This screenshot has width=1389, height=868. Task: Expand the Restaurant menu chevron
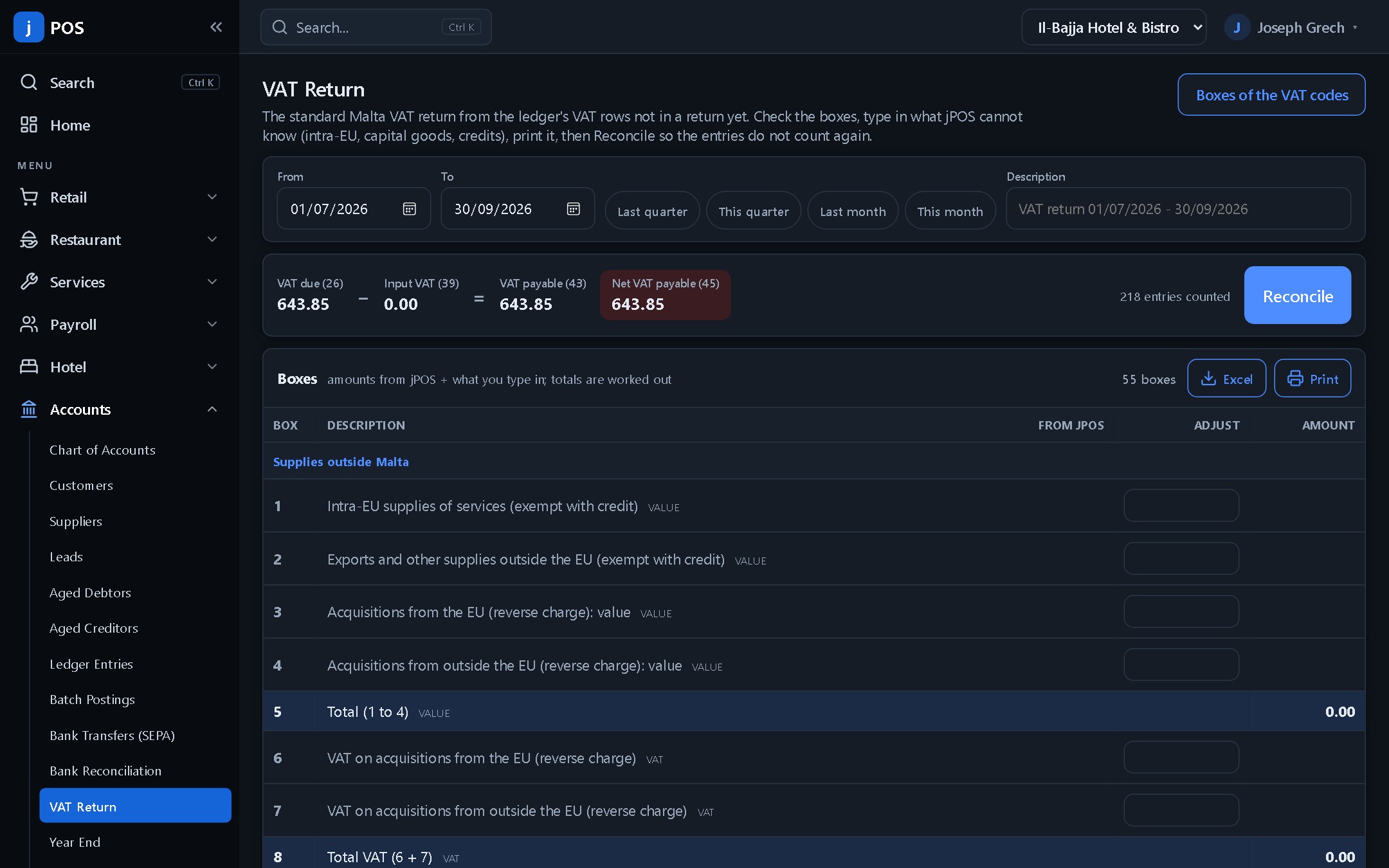tap(212, 239)
